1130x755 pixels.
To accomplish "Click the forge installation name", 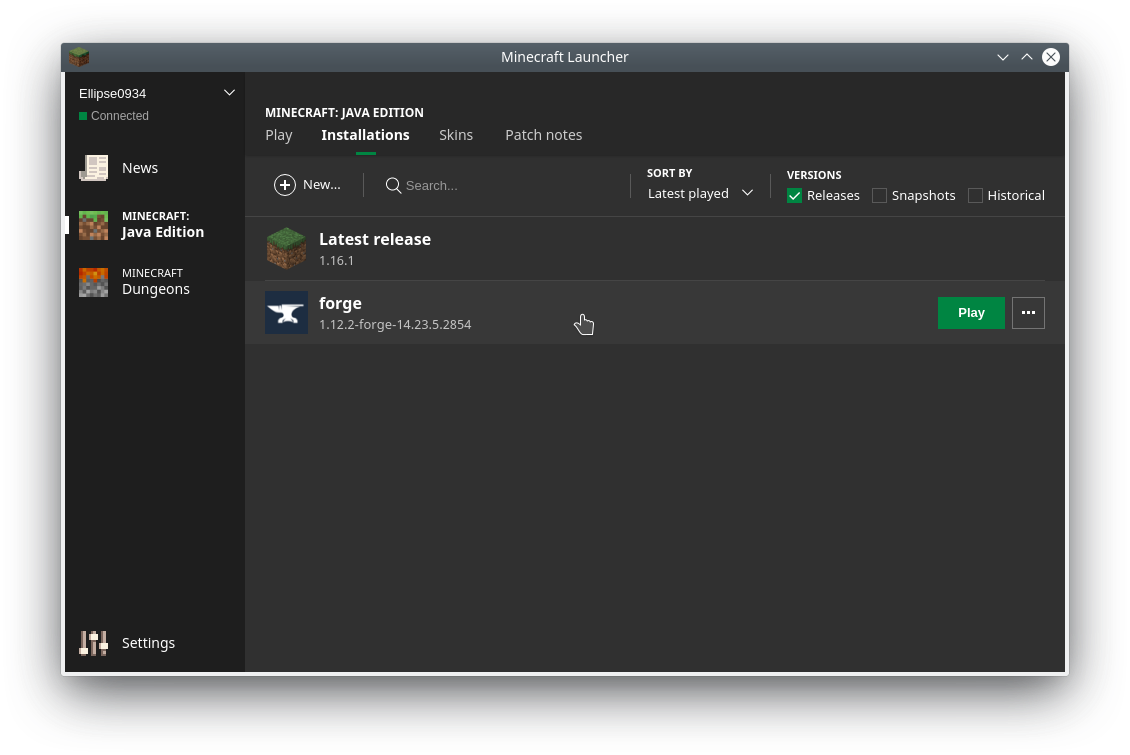I will [x=340, y=303].
